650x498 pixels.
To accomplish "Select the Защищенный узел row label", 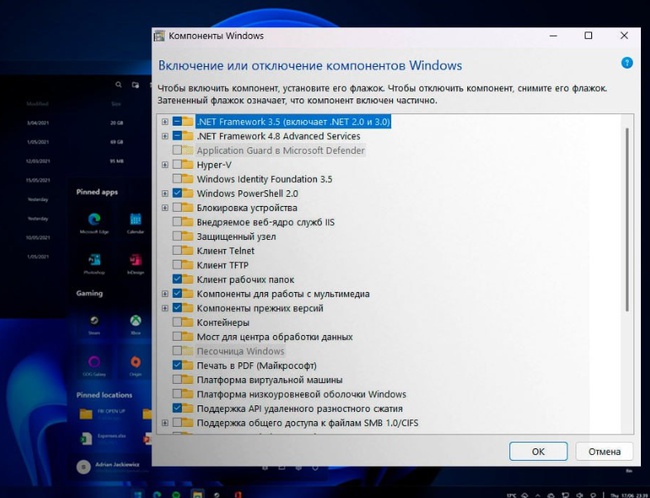I will [x=236, y=236].
